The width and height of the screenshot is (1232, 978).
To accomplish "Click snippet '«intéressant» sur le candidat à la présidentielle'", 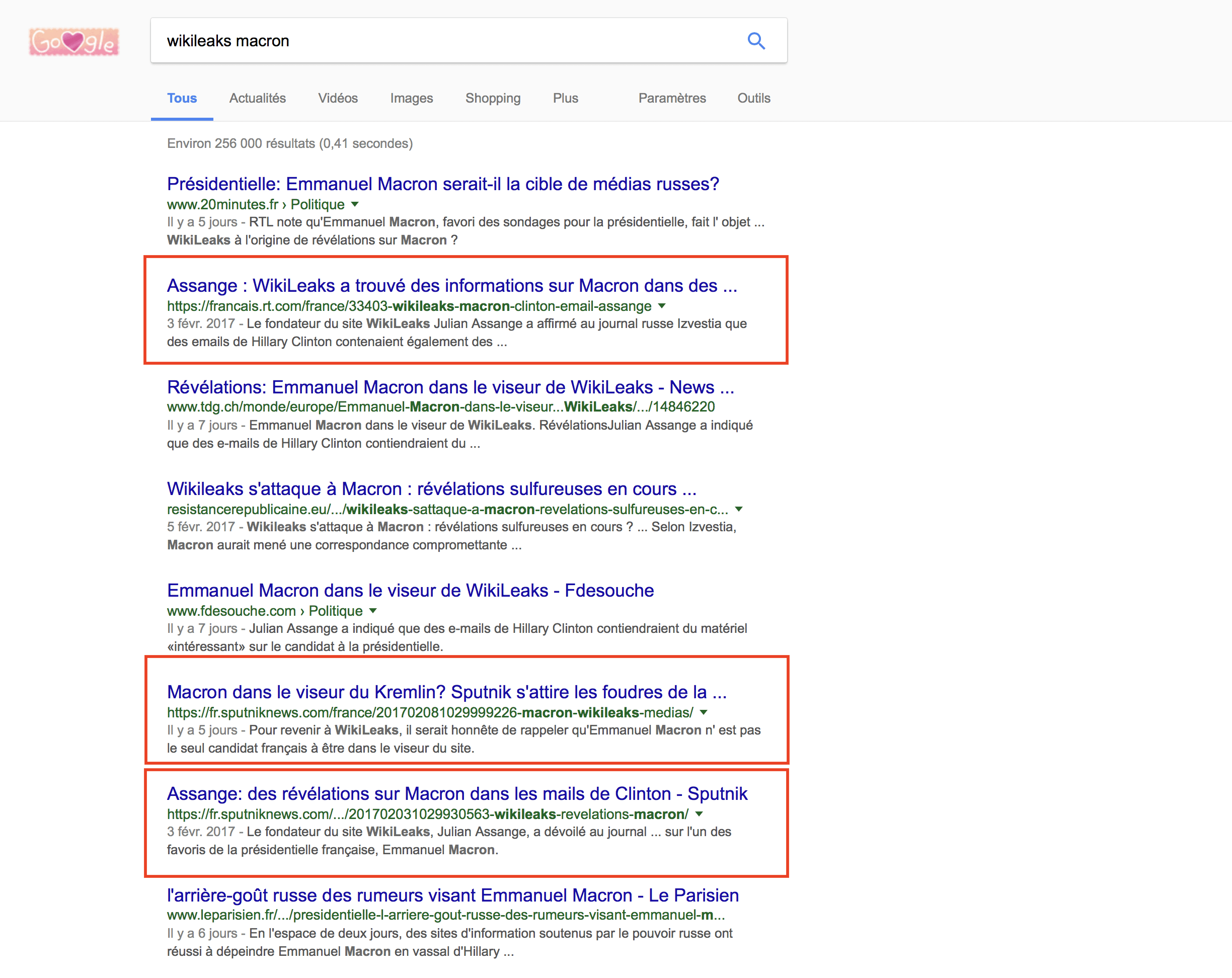I will 305,646.
